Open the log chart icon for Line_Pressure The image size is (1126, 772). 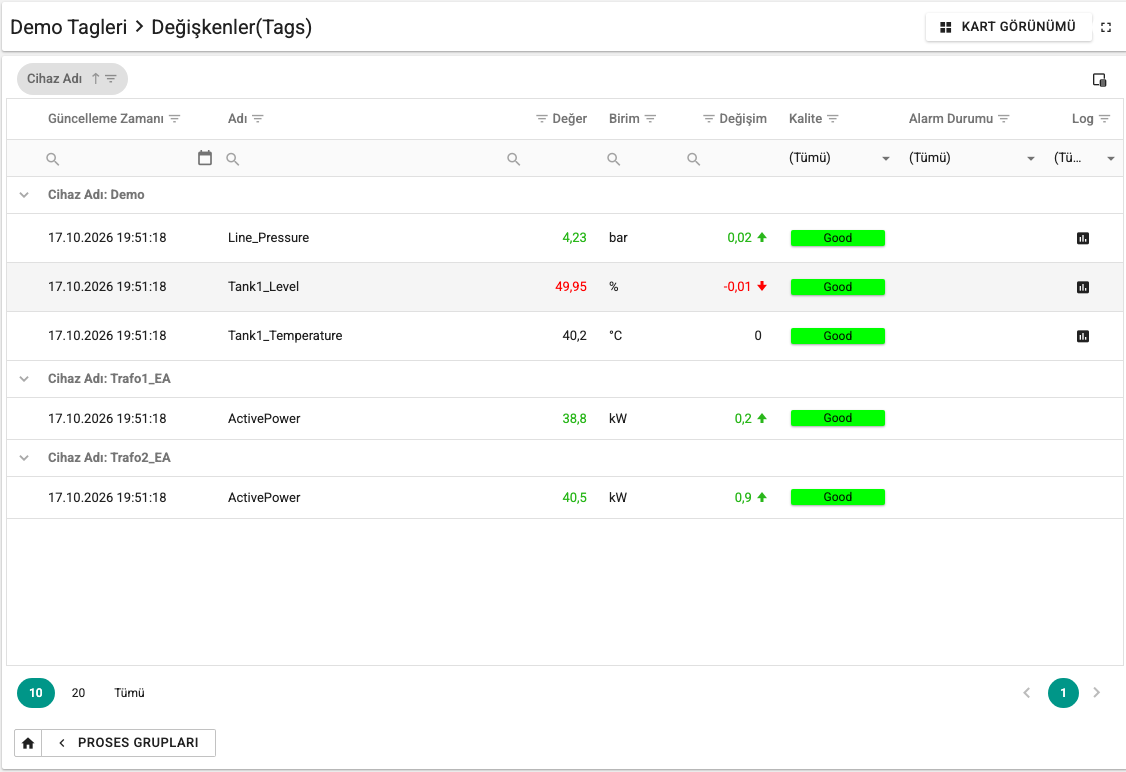[x=1083, y=238]
